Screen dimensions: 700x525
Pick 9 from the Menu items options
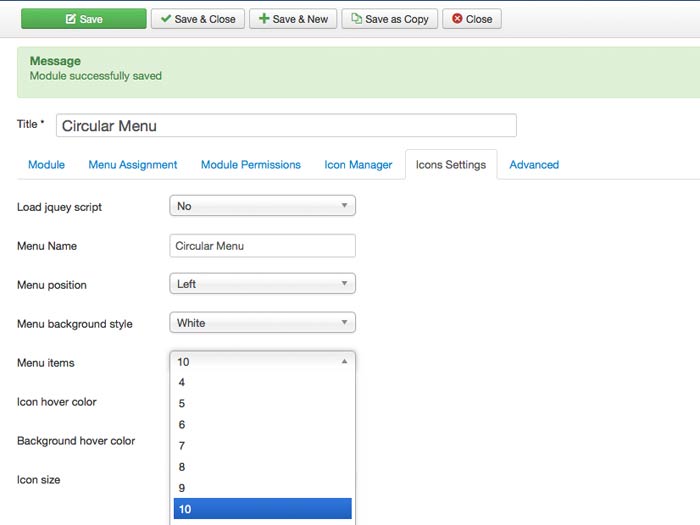(263, 488)
